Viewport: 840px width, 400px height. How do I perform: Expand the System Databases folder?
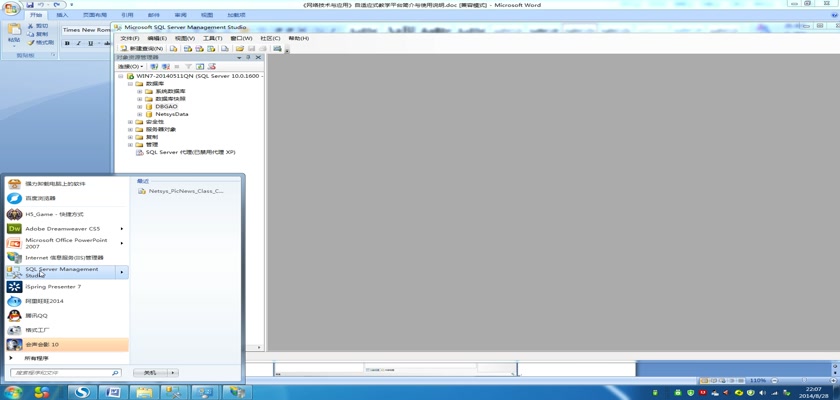click(x=140, y=92)
